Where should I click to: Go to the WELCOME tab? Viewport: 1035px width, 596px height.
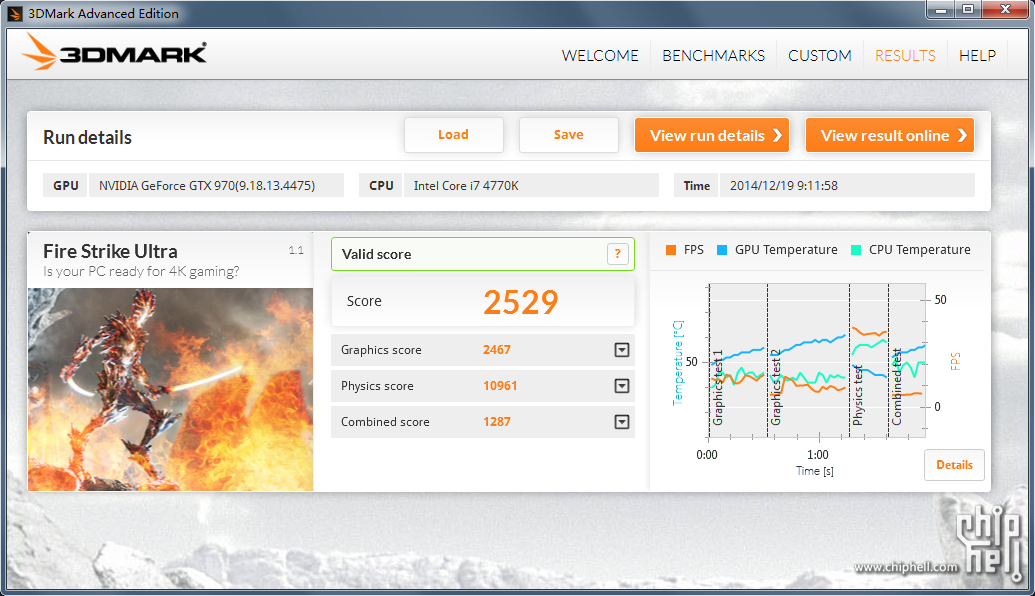click(600, 55)
